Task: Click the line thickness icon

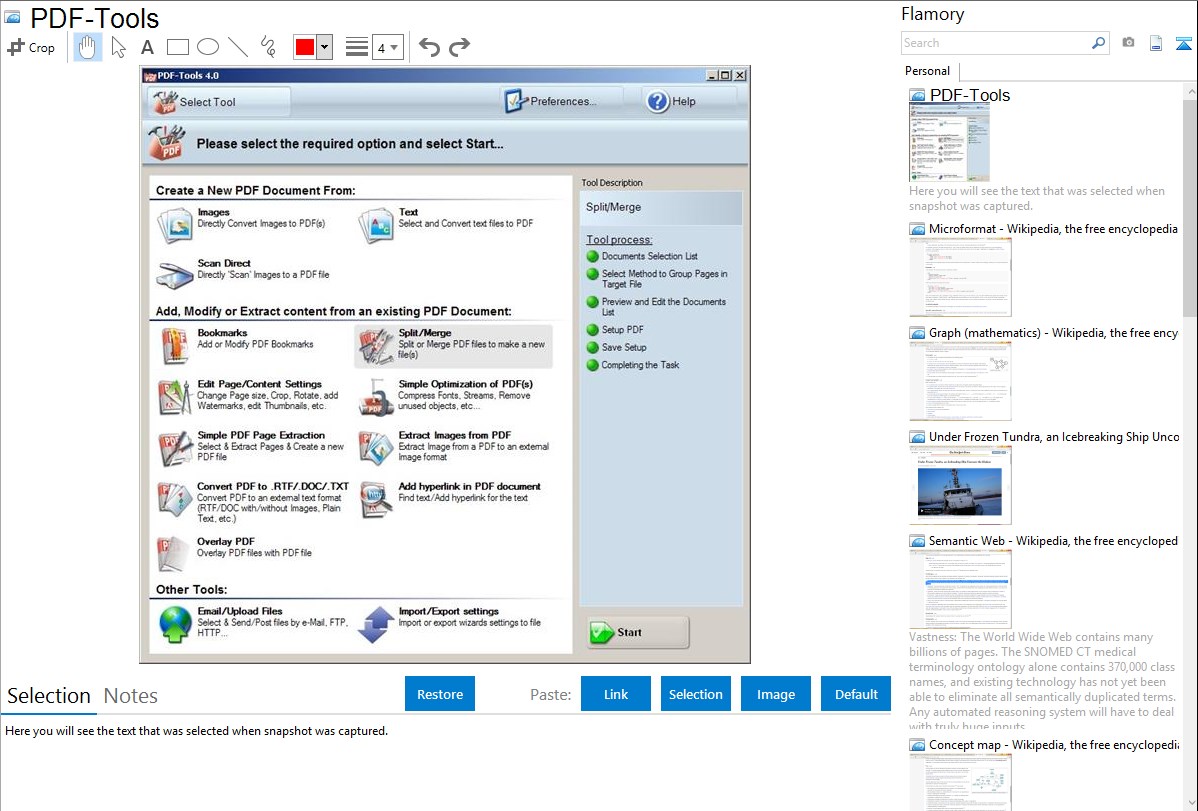Action: click(356, 47)
